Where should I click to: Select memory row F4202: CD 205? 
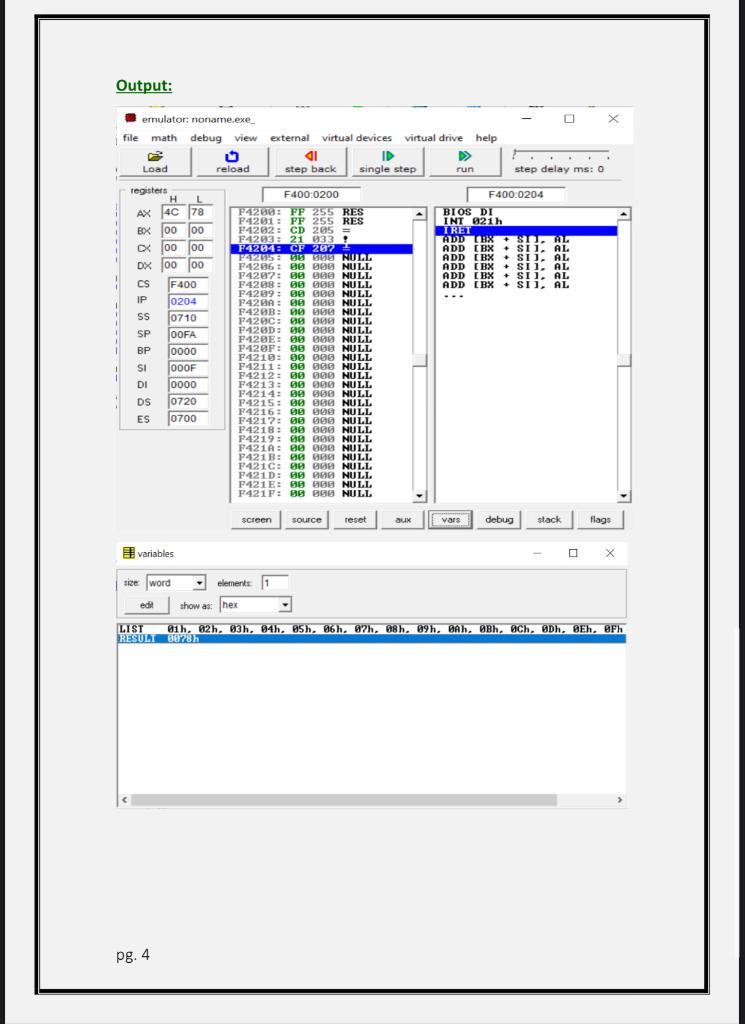[x=321, y=231]
